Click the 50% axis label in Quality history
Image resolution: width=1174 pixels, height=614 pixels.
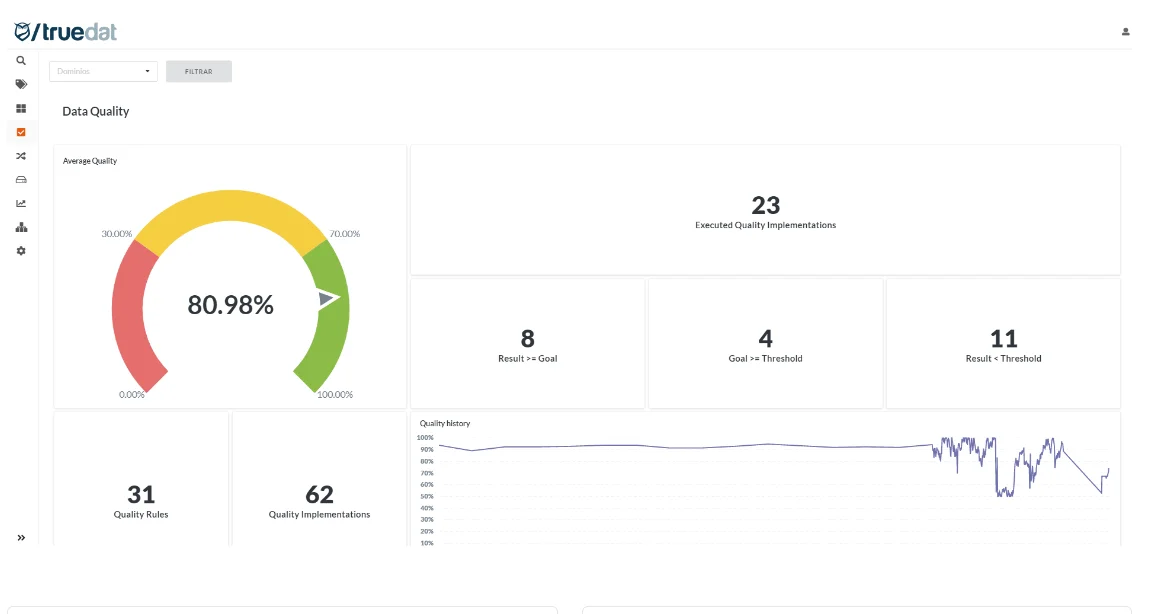427,496
